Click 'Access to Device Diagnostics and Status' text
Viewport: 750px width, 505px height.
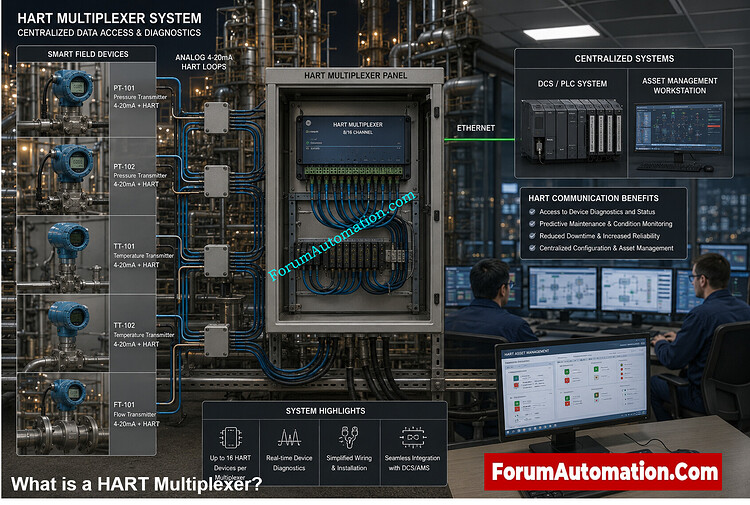pyautogui.click(x=597, y=211)
